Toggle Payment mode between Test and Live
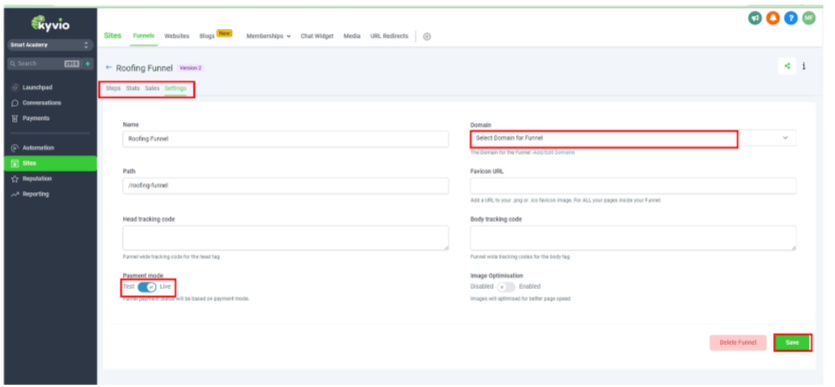 point(147,287)
